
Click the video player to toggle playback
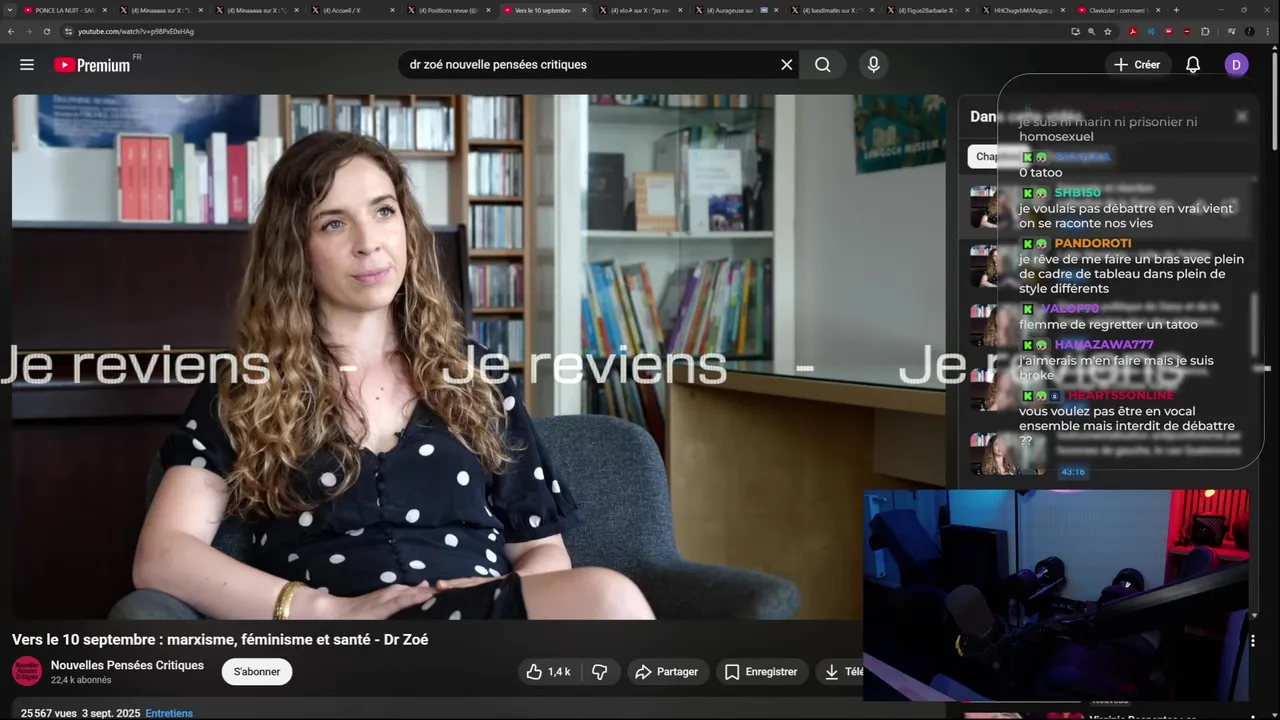(478, 357)
